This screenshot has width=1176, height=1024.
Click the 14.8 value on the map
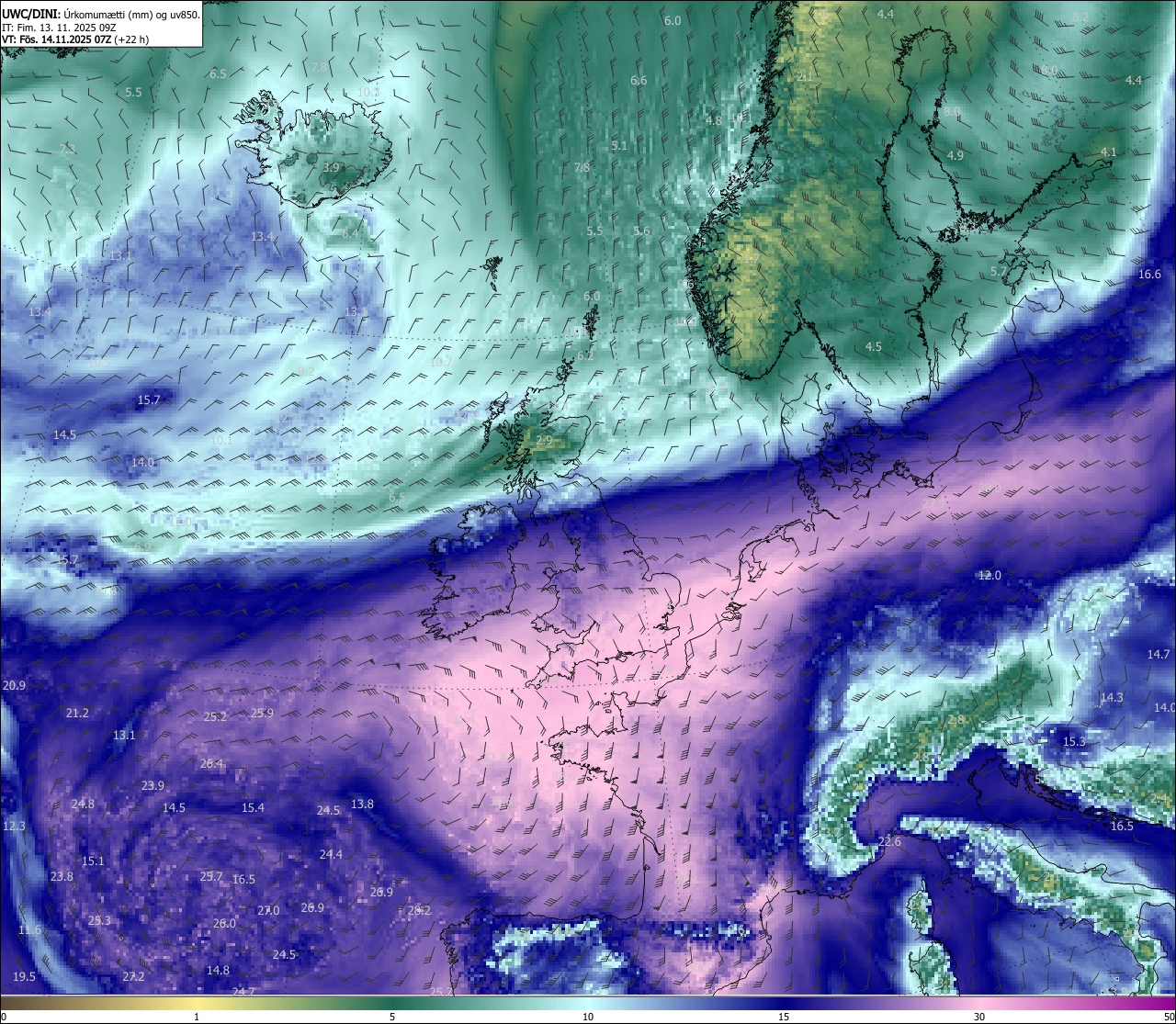(218, 970)
